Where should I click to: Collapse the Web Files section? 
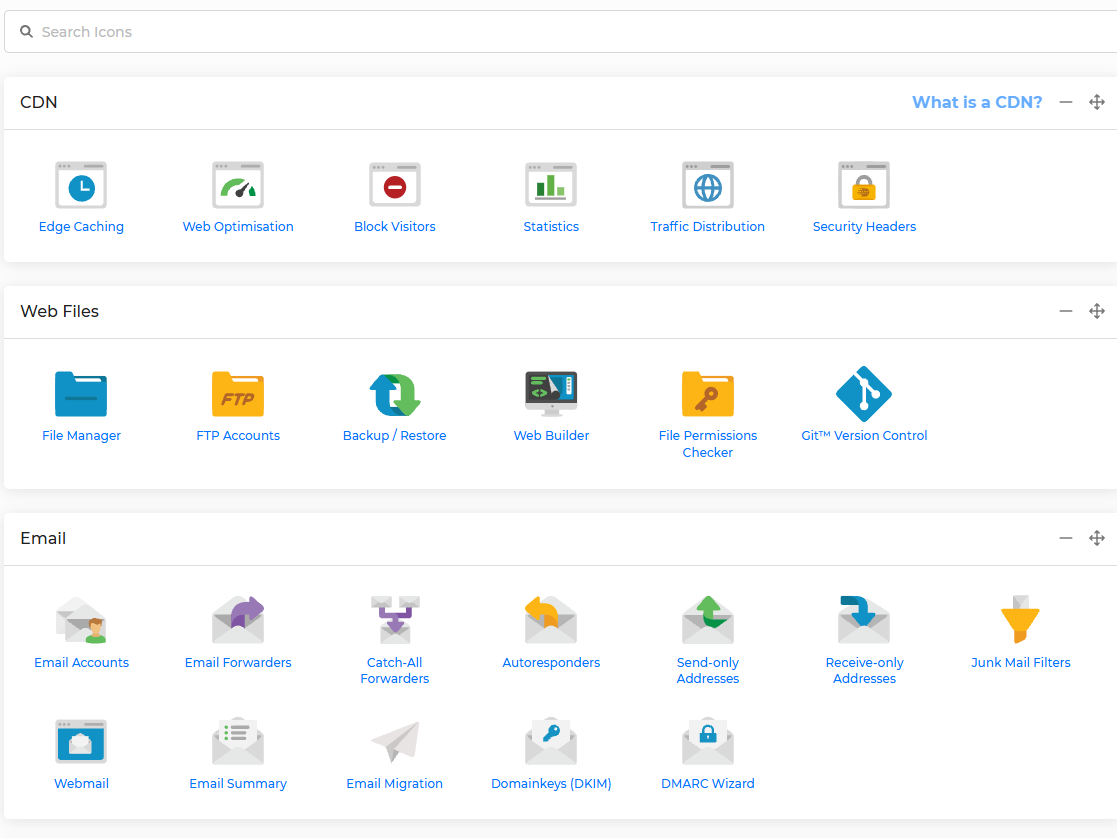[x=1066, y=311]
